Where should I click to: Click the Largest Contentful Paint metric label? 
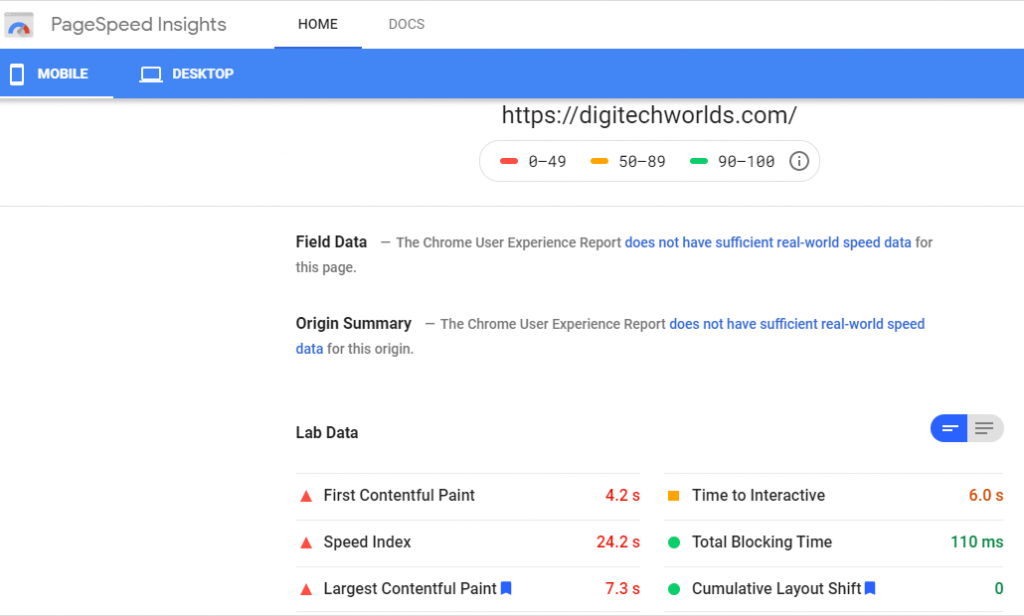tap(410, 589)
